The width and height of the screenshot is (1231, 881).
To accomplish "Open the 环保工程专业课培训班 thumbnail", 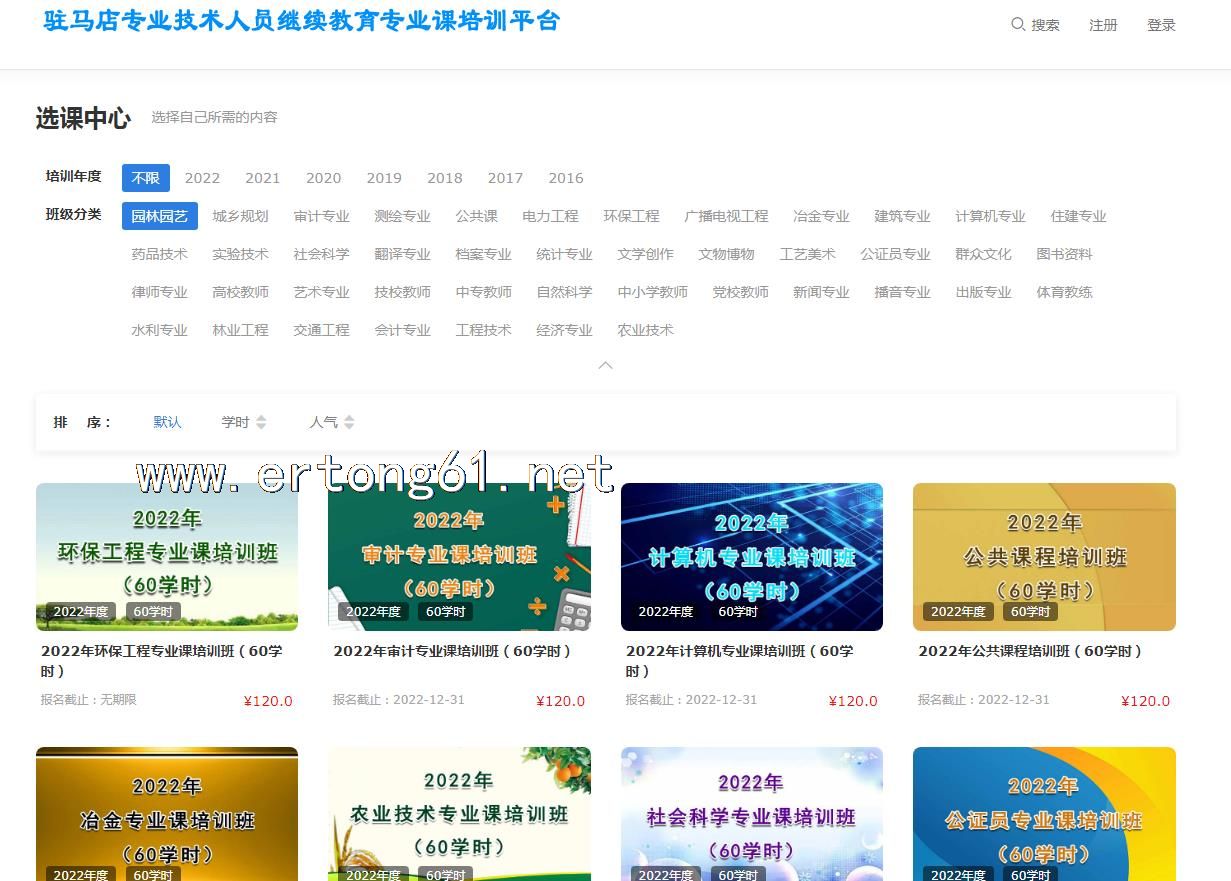I will point(167,557).
